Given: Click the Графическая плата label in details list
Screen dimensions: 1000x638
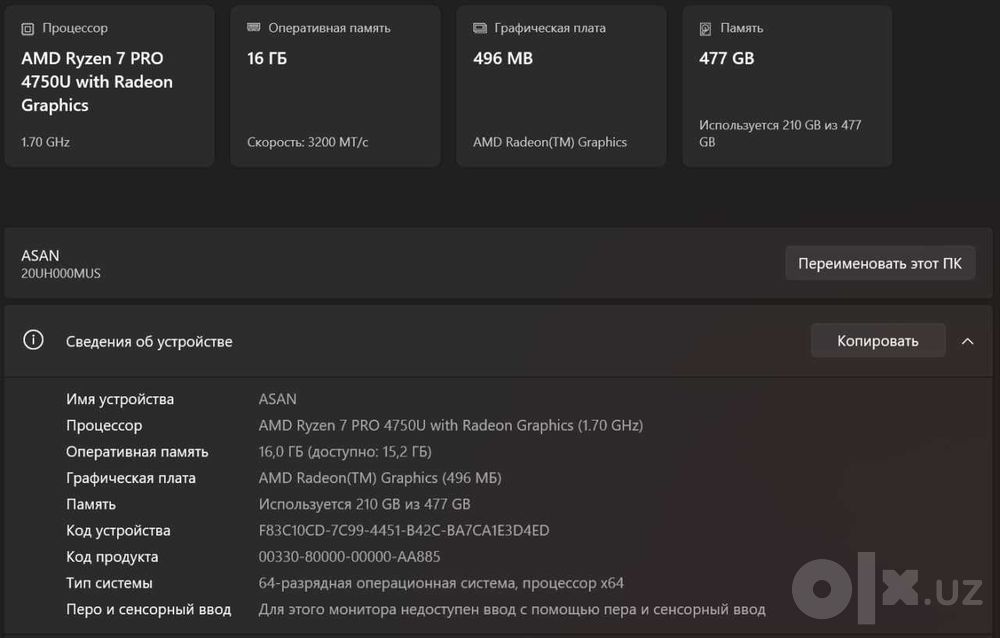Looking at the screenshot, I should coord(131,477).
